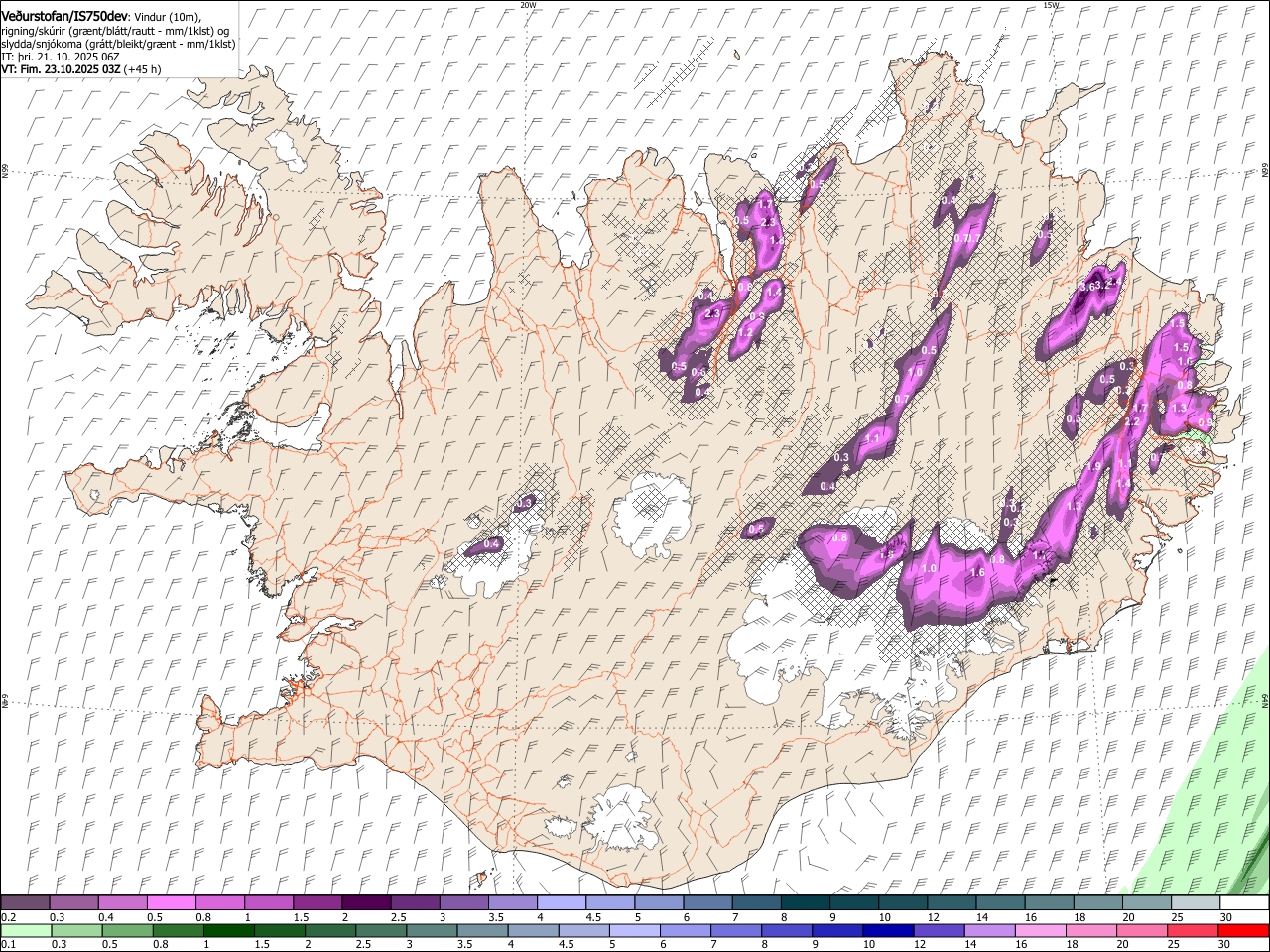Select dark green lower swatch starting at 1

(229, 931)
